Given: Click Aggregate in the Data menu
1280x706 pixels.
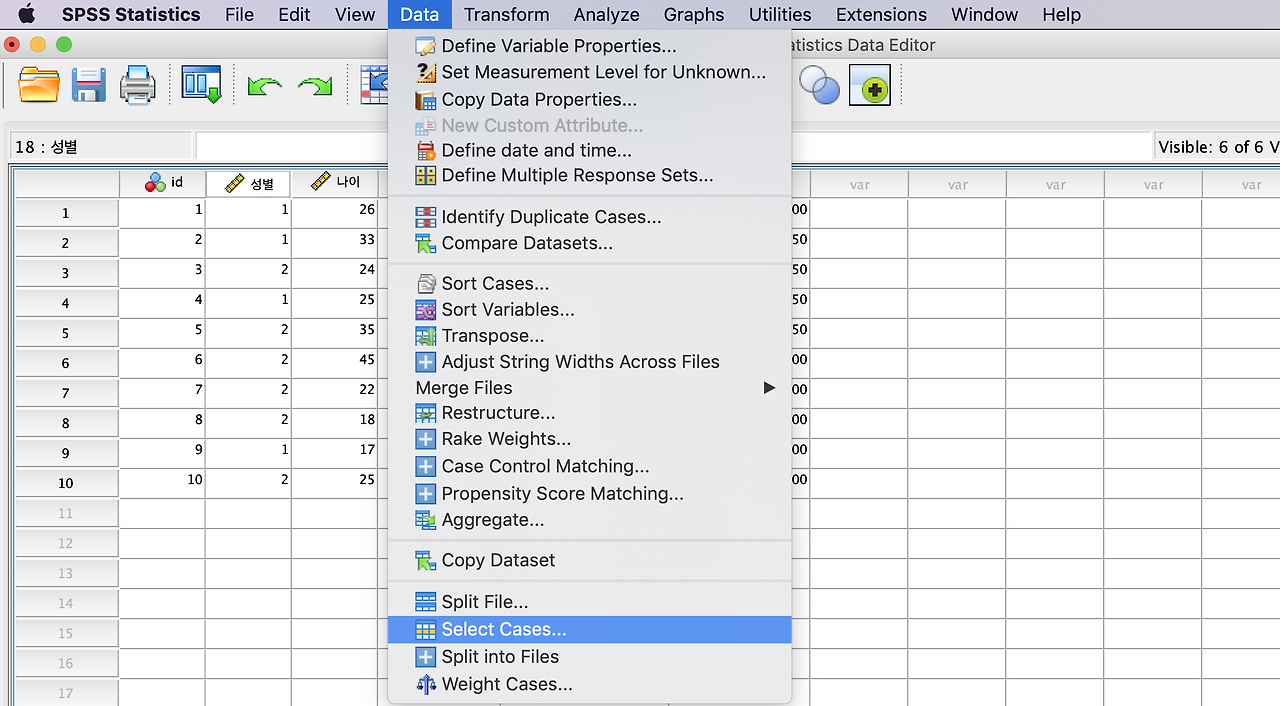Looking at the screenshot, I should coord(590,520).
